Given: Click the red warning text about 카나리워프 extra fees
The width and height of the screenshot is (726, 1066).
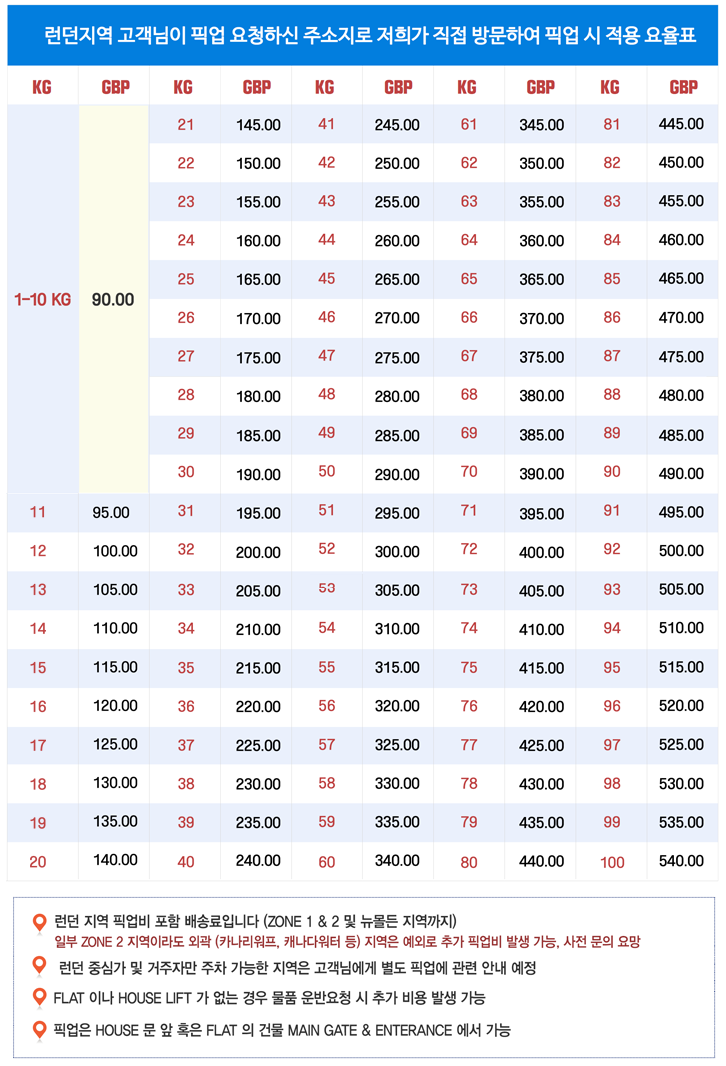Looking at the screenshot, I should 347,942.
